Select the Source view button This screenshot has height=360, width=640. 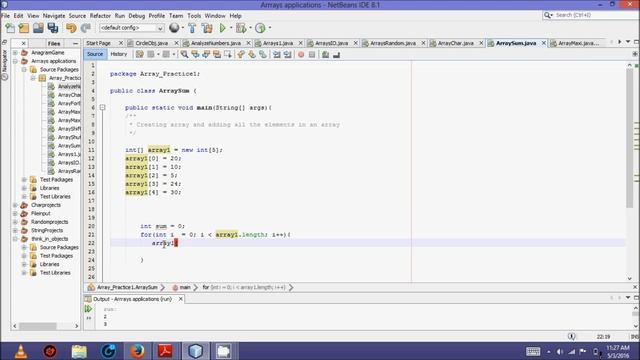[95, 54]
